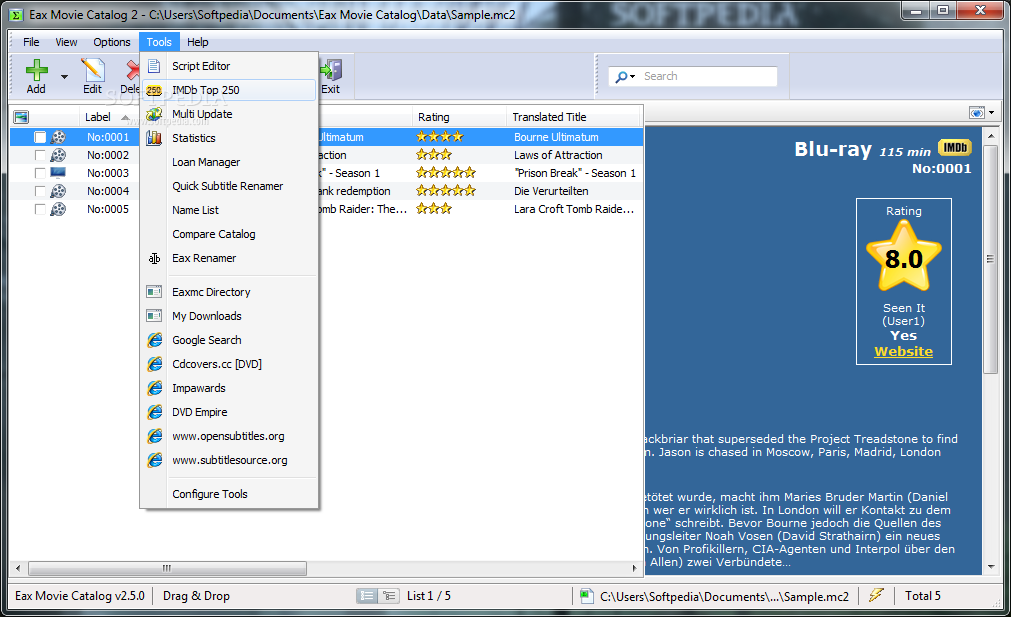Click the catalog file icon in status bar
Image resolution: width=1011 pixels, height=617 pixels.
click(x=586, y=596)
